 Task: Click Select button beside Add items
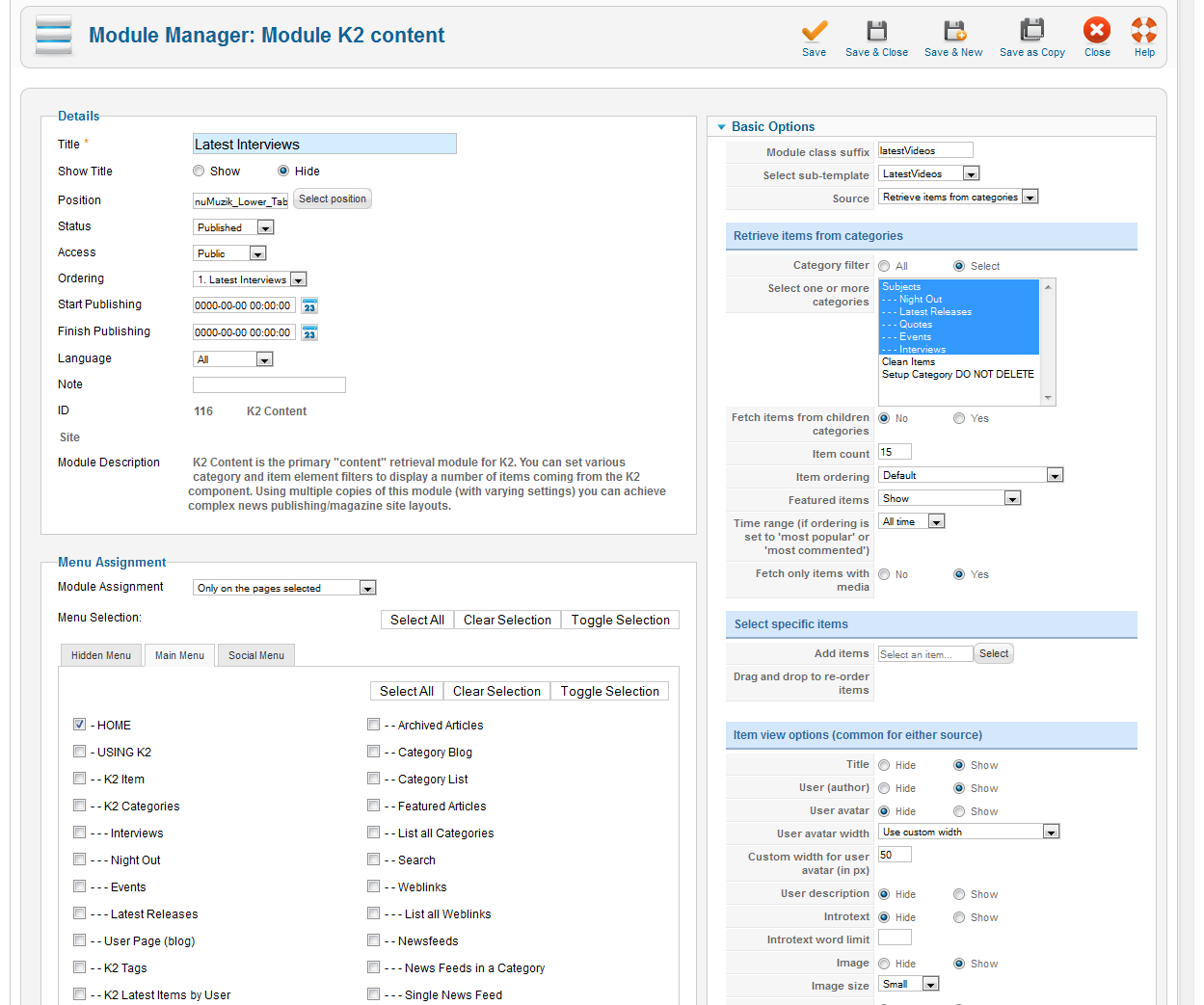(x=994, y=653)
